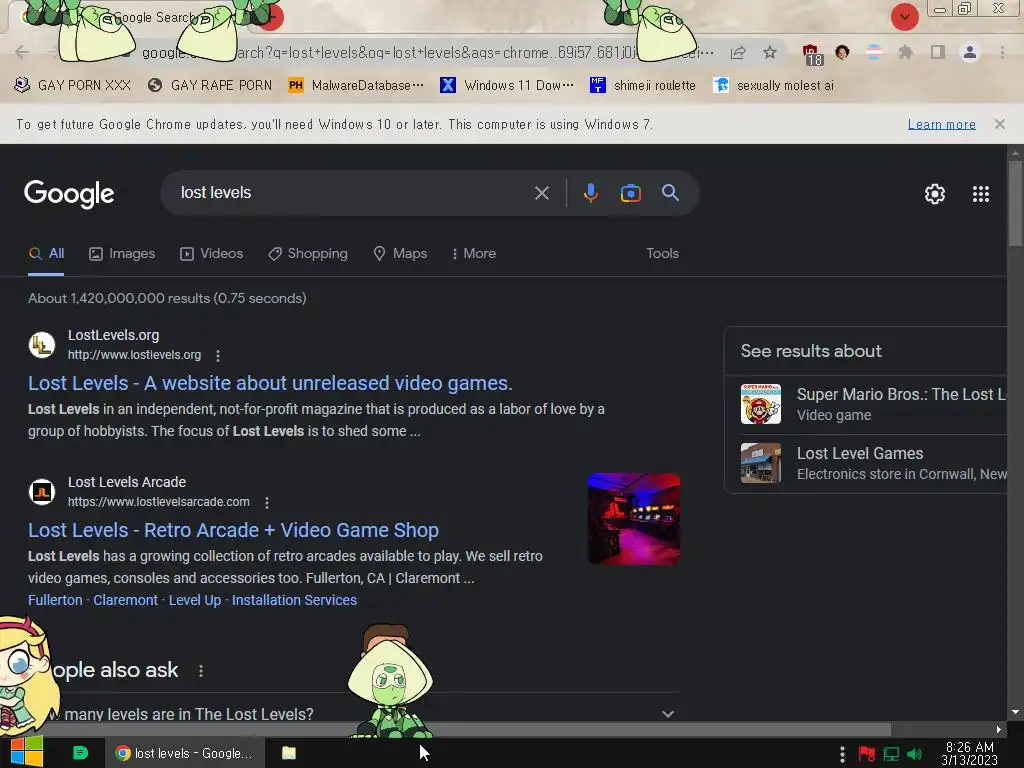Click the address bar URL

point(428,52)
